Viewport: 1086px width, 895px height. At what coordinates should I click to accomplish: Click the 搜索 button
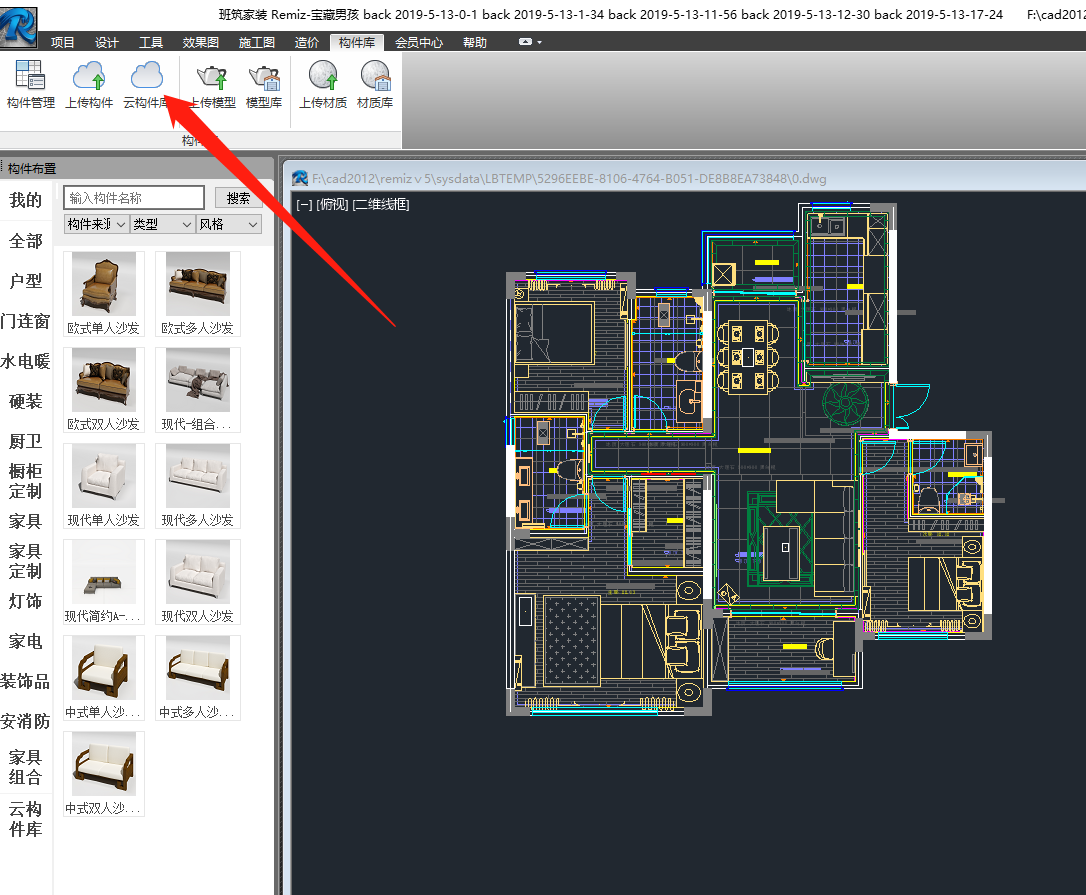pyautogui.click(x=238, y=198)
